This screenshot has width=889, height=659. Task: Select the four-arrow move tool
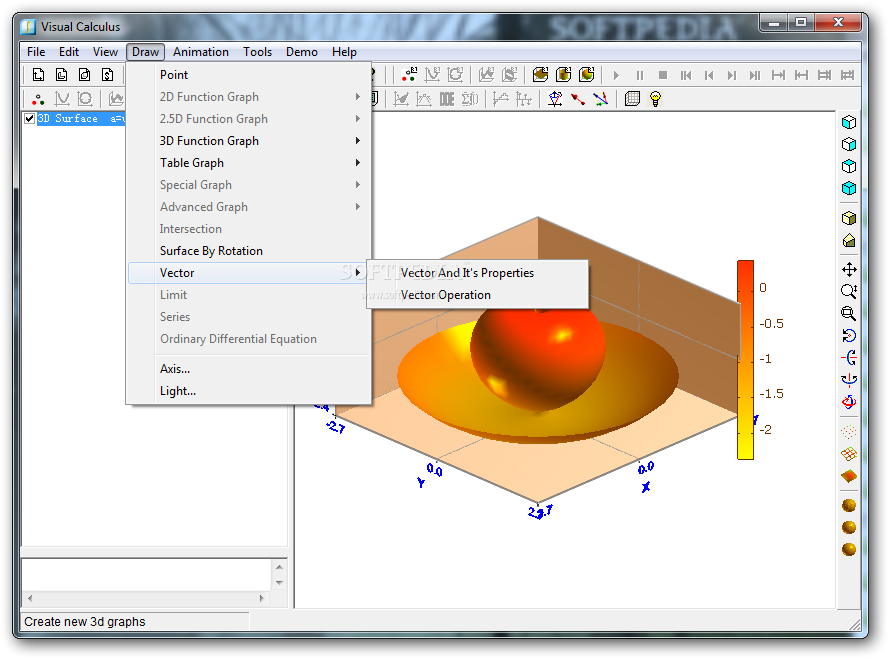849,269
